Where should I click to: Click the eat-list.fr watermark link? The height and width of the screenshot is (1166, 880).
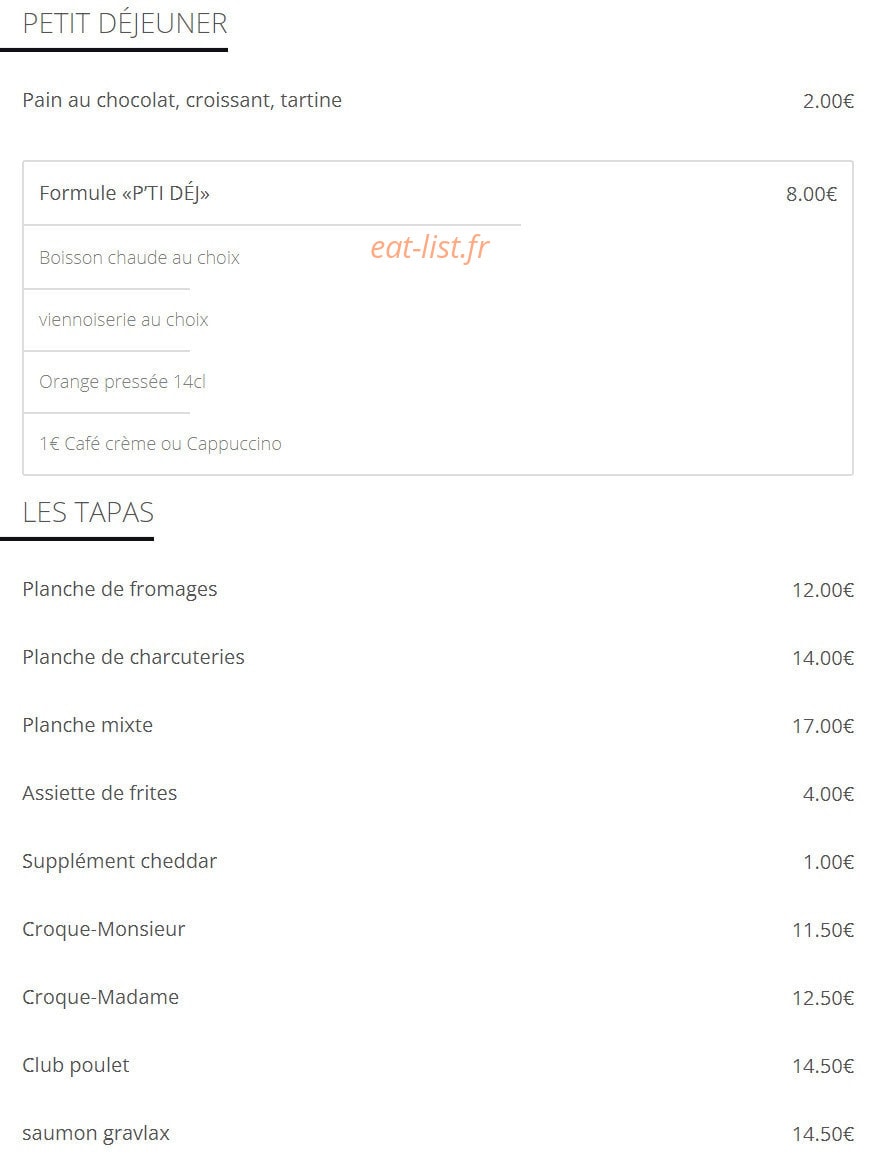[430, 248]
